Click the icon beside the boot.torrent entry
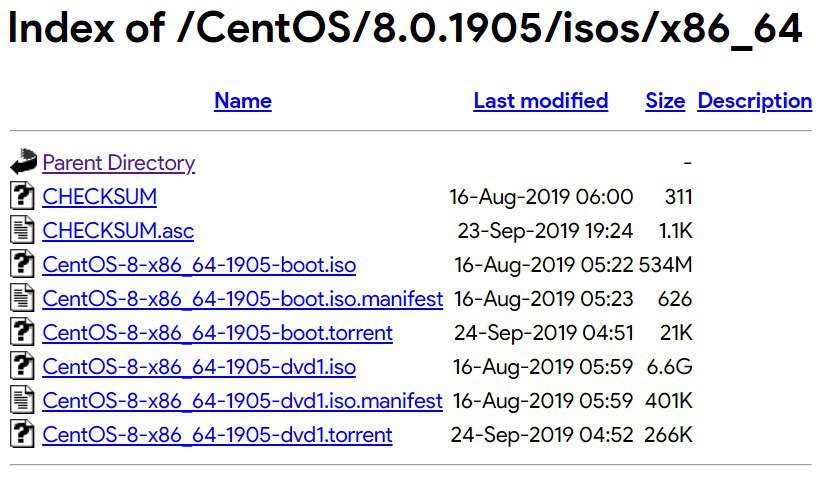The height and width of the screenshot is (480, 826). 22,332
